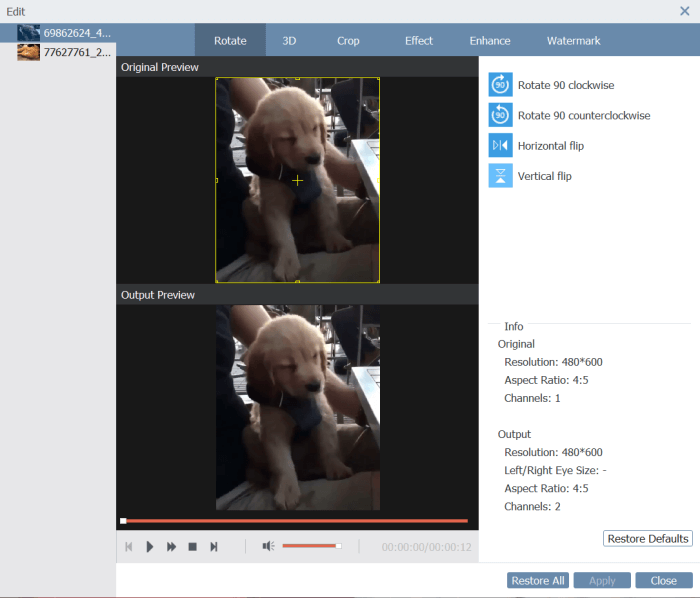Jump to the previous frame

(x=128, y=547)
